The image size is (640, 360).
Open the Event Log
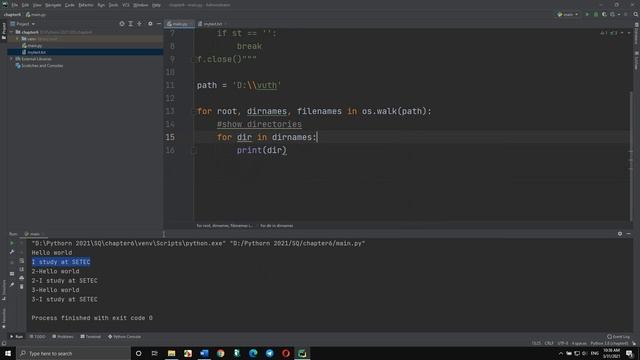pyautogui.click(x=618, y=337)
